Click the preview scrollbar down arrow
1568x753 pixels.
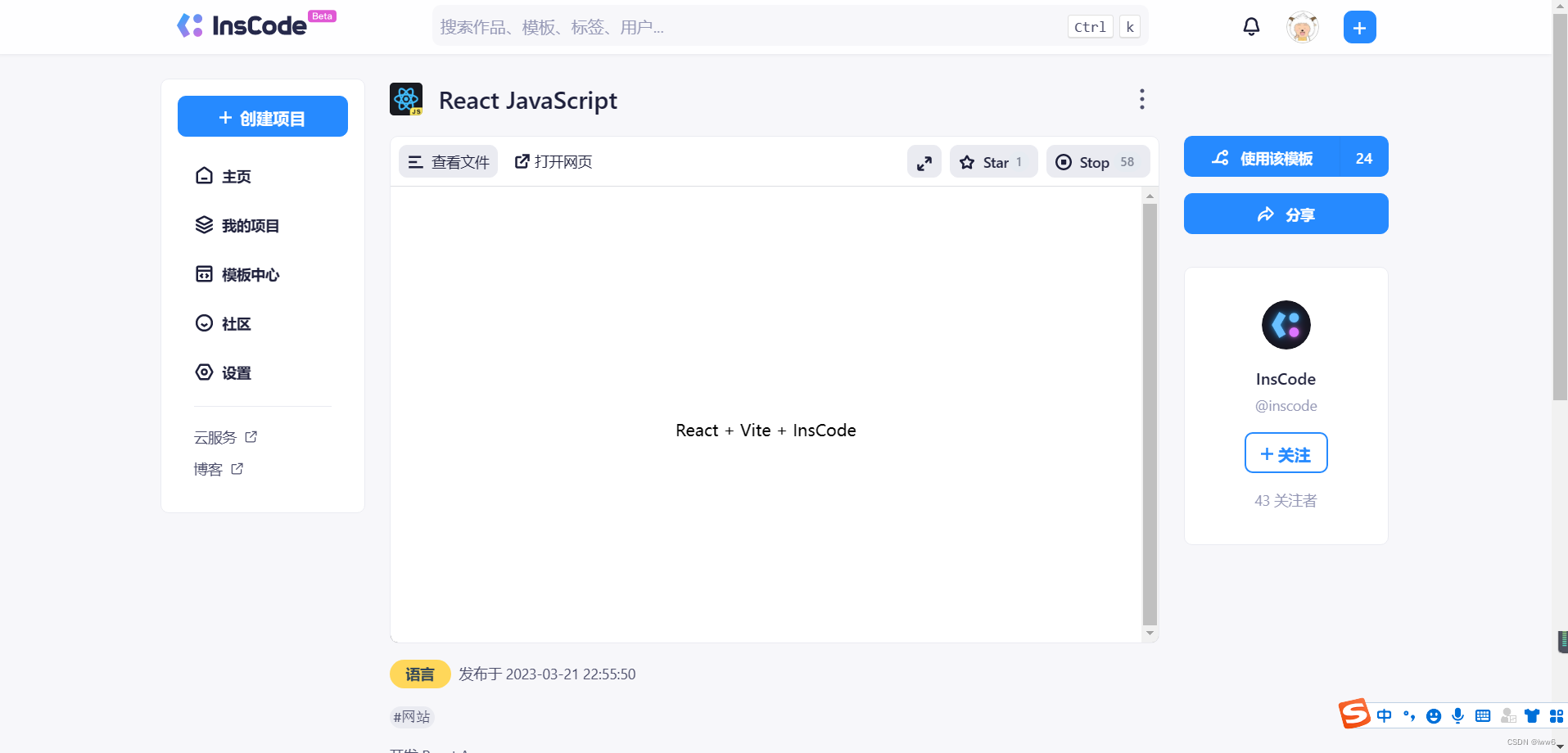pos(1150,634)
